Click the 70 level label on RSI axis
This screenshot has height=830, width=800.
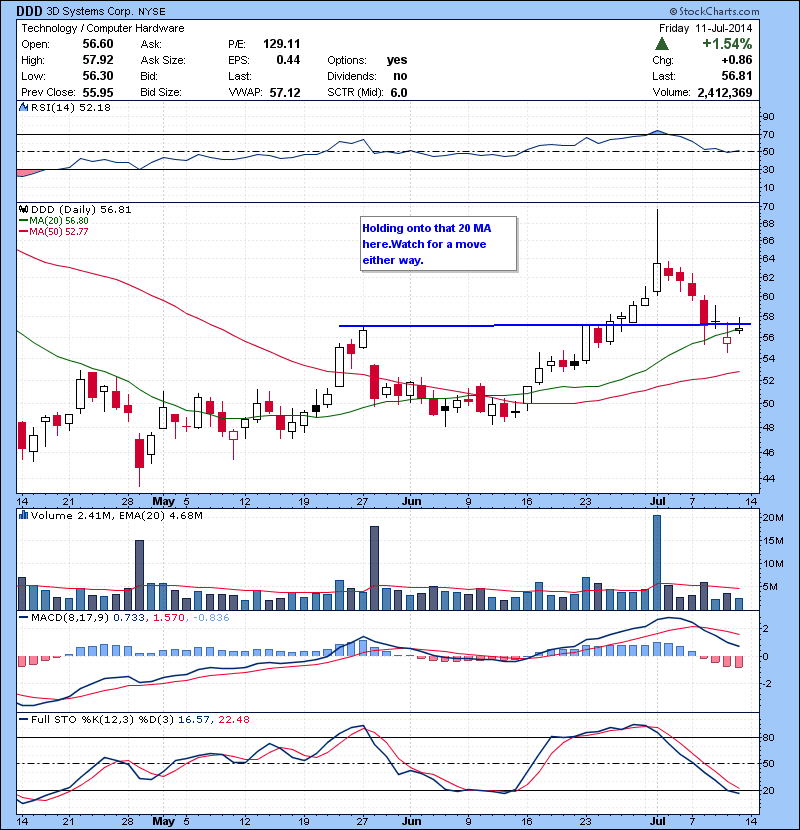tap(768, 135)
